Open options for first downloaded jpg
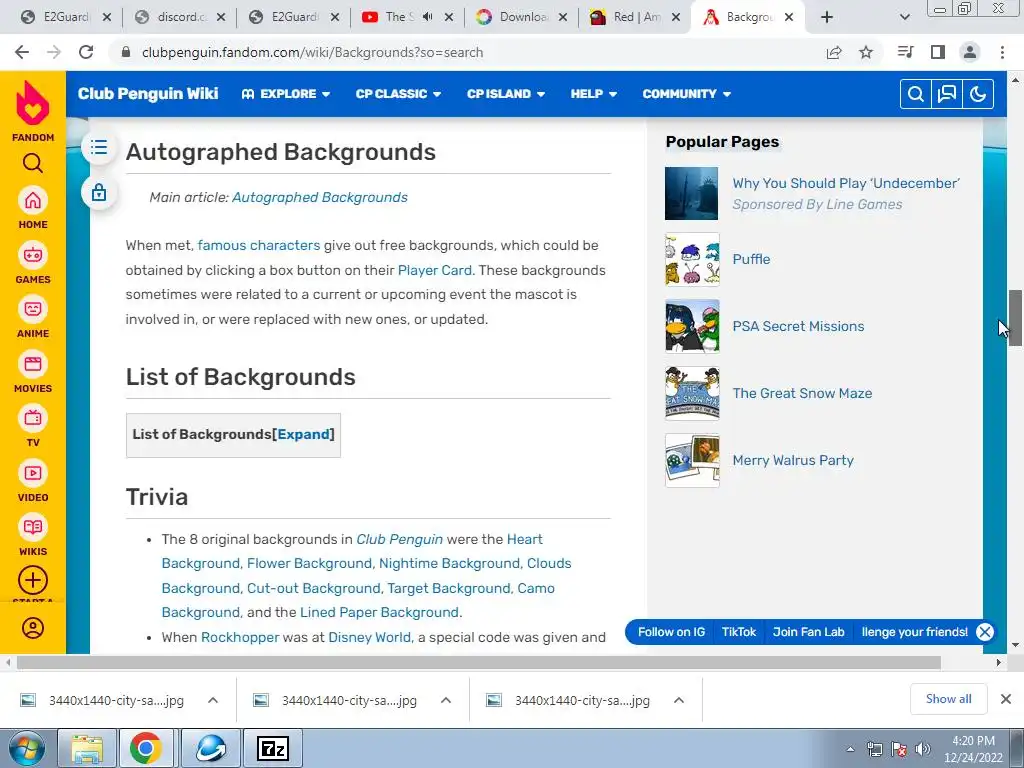Viewport: 1024px width, 768px height. tap(213, 700)
